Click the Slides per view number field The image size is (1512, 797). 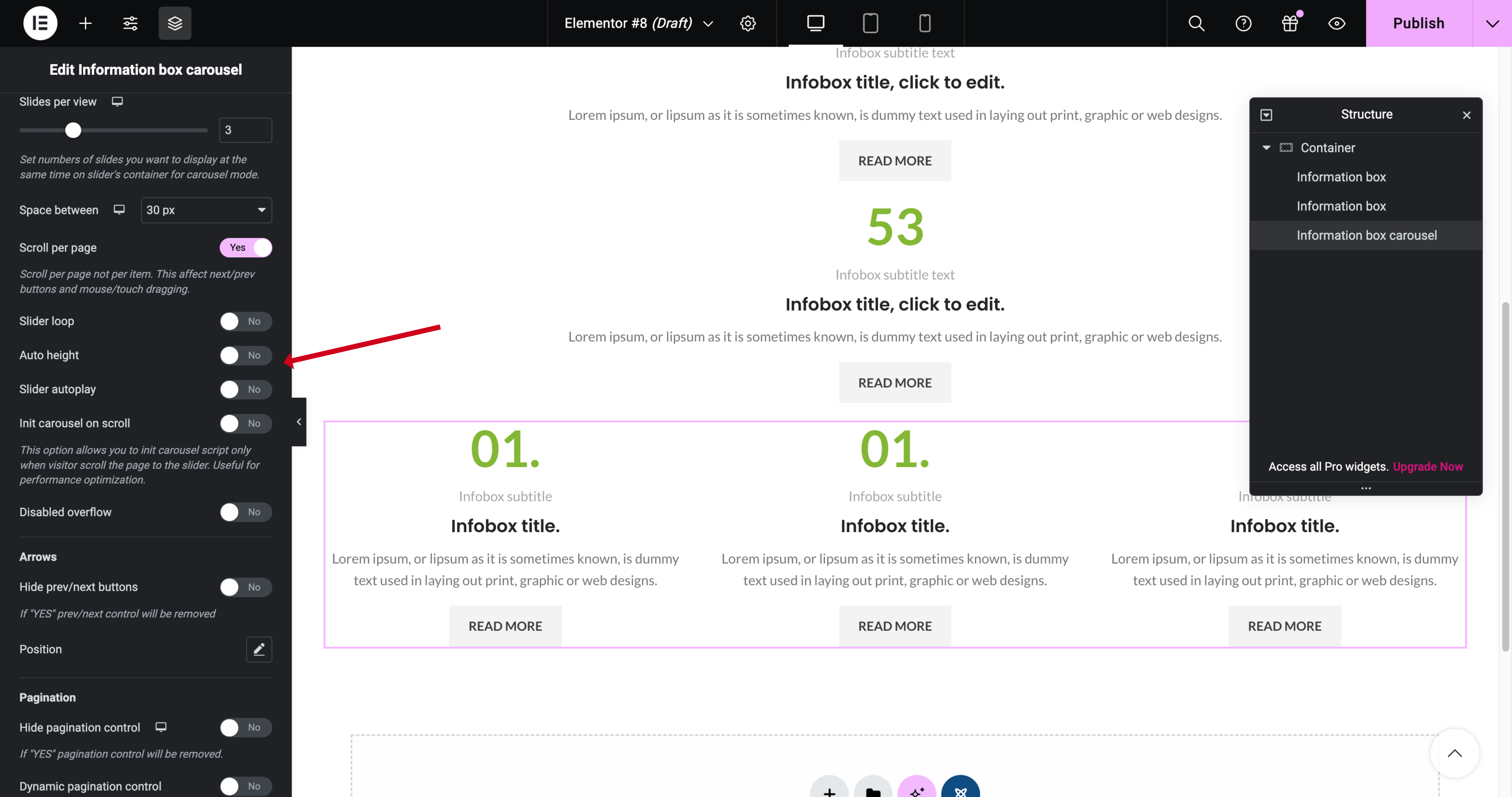(x=245, y=130)
